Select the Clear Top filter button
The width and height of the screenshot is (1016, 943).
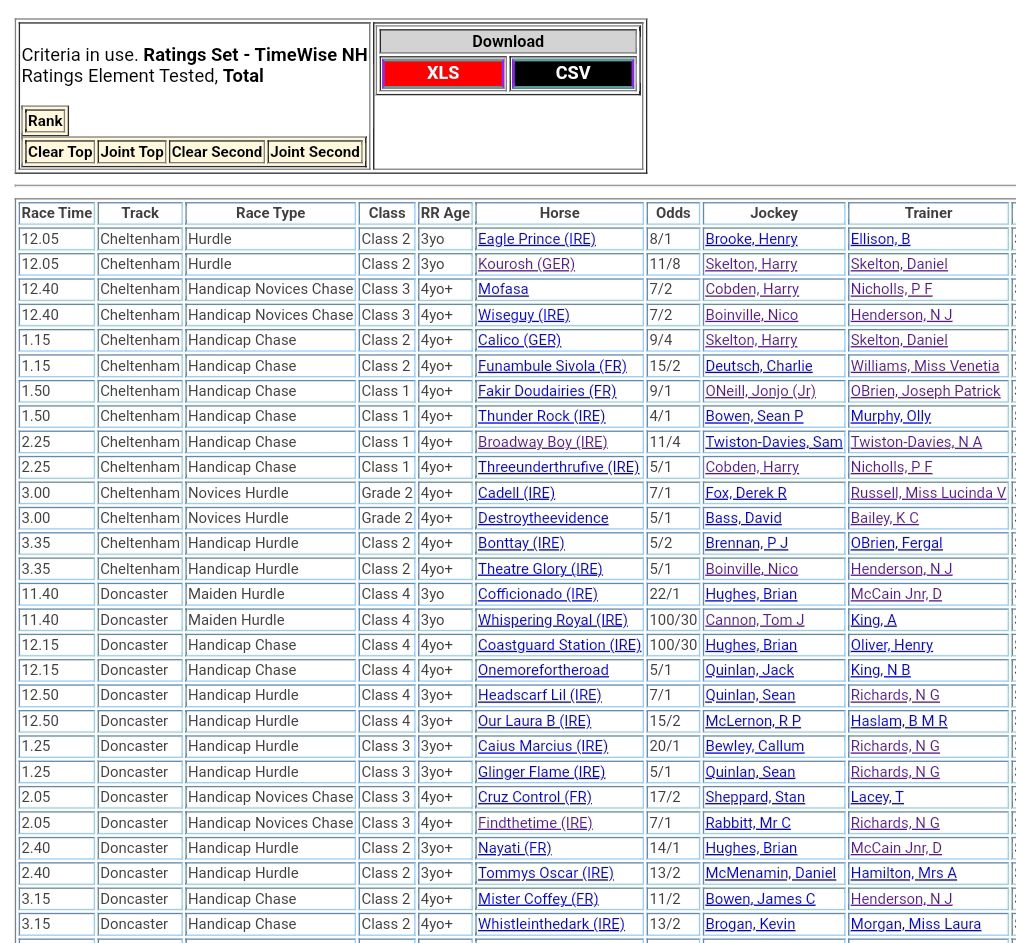tap(60, 152)
